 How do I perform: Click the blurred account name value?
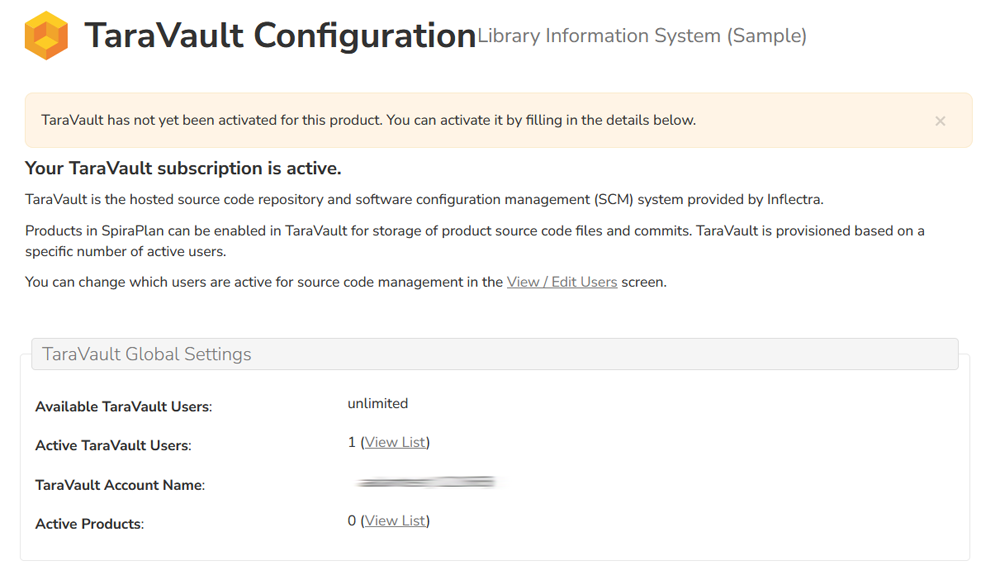[x=427, y=483]
